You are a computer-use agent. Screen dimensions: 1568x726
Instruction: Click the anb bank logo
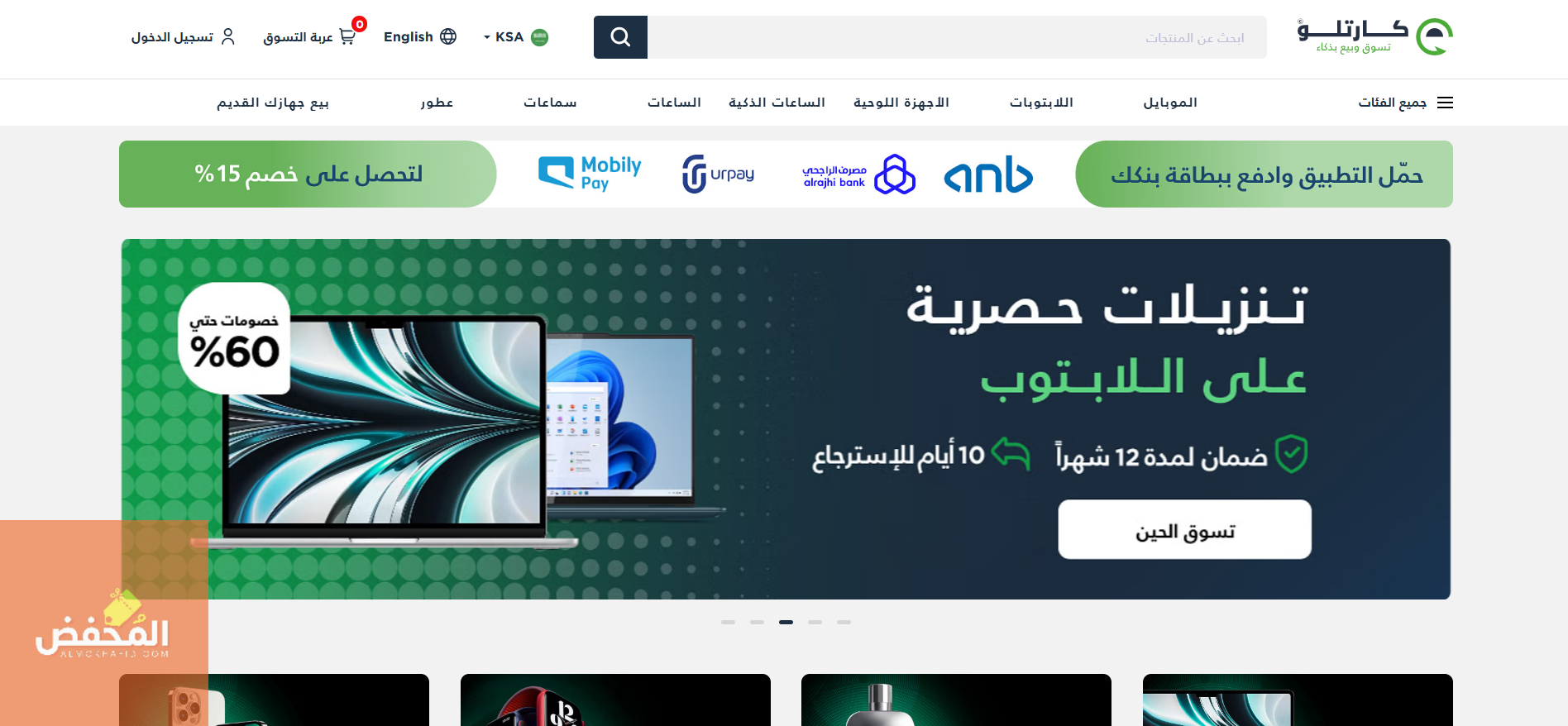[x=988, y=174]
